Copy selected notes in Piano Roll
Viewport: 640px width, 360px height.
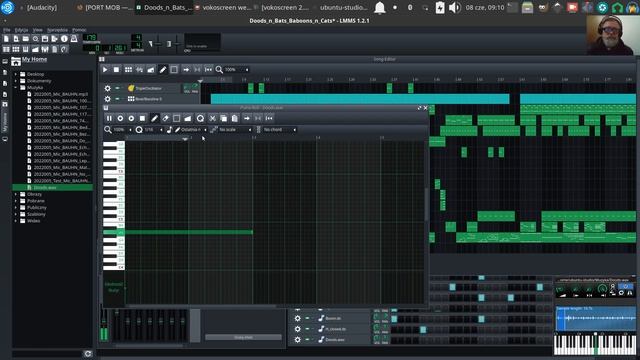coord(223,118)
